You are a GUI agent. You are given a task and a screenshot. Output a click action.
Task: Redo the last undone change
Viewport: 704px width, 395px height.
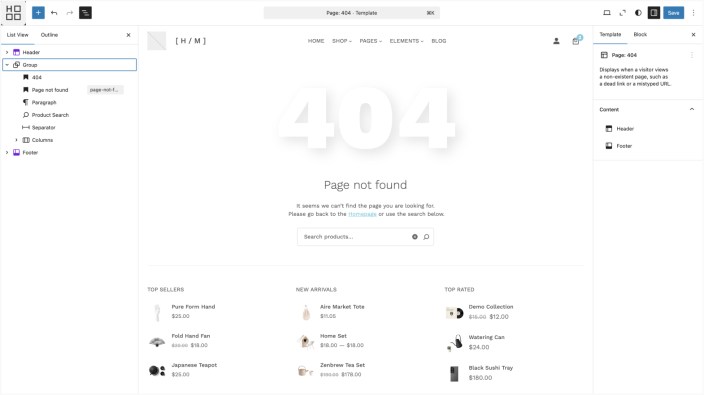coord(70,13)
